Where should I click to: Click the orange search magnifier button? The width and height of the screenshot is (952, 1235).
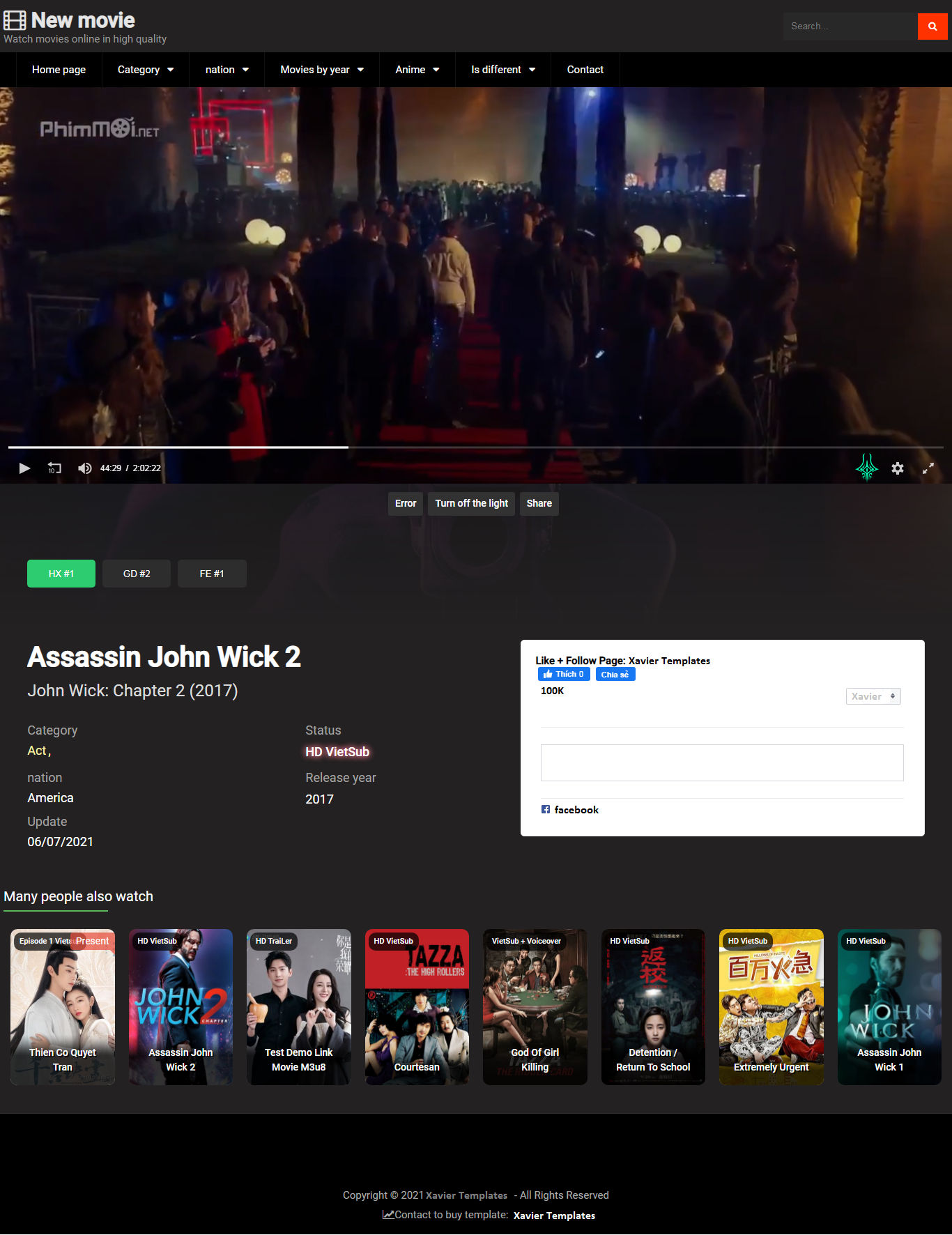tap(932, 26)
